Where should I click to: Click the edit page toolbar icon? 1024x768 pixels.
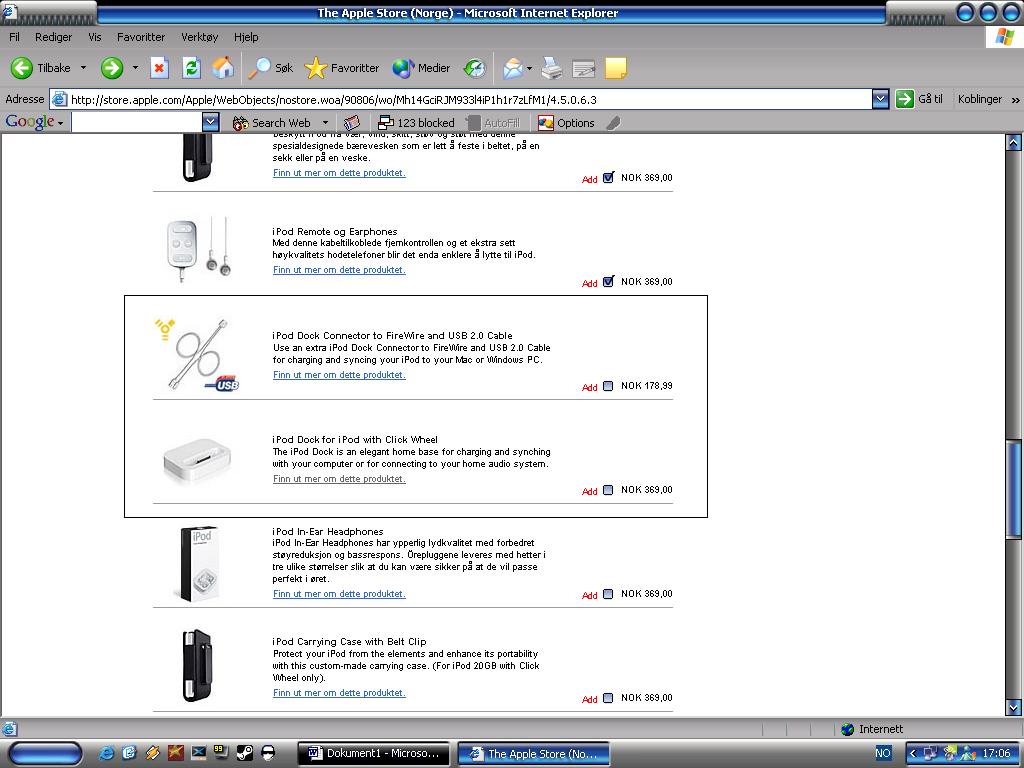pos(584,68)
